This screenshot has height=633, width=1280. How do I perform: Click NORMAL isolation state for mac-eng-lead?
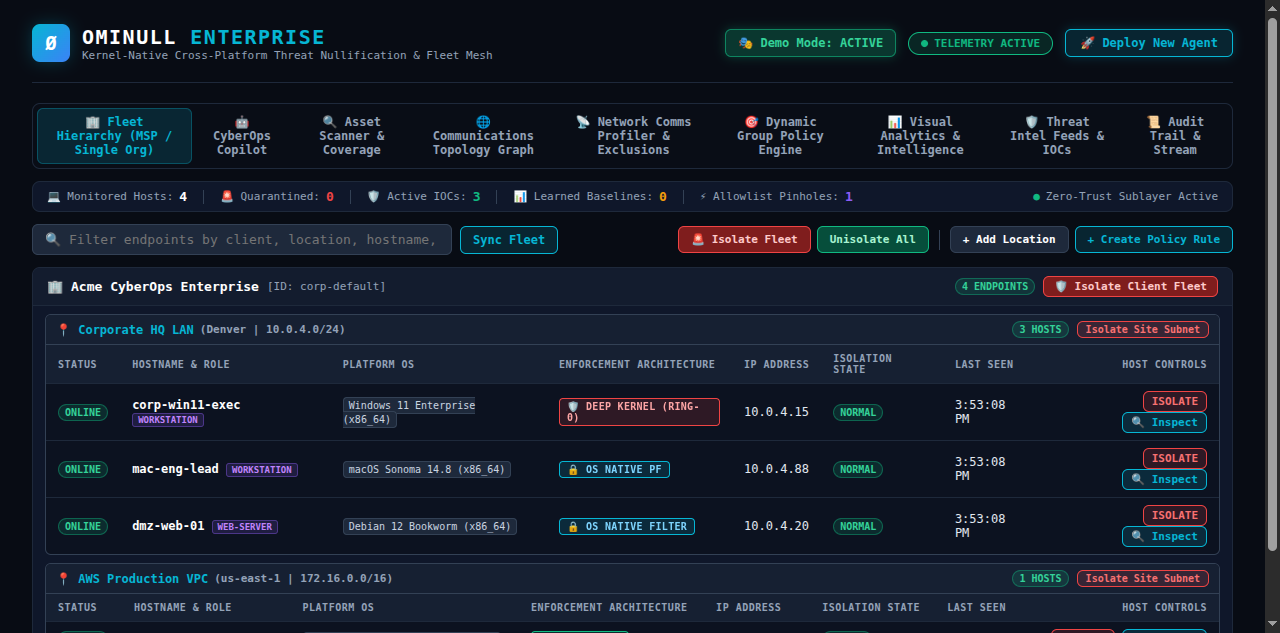[858, 469]
